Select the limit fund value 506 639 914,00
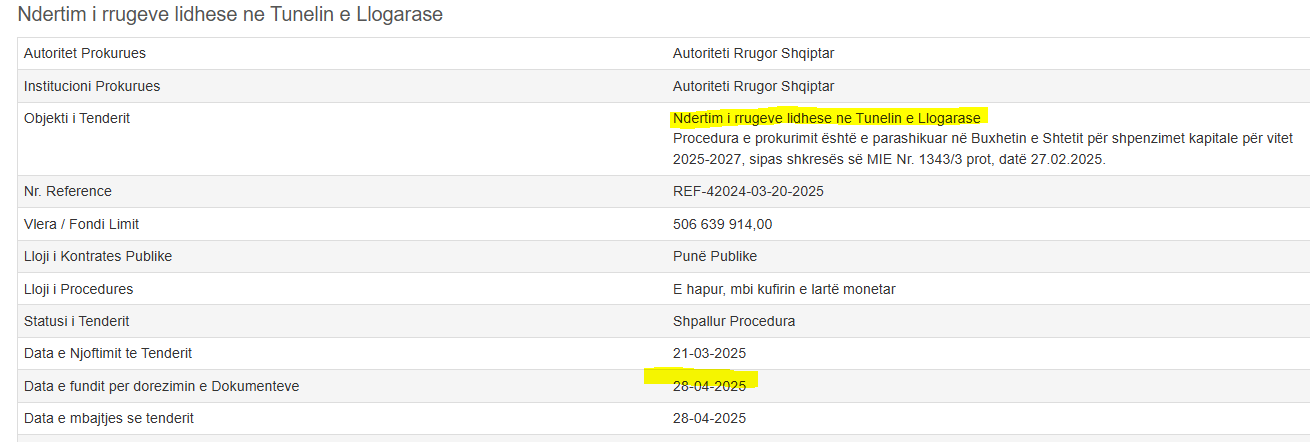1310x442 pixels. point(722,224)
